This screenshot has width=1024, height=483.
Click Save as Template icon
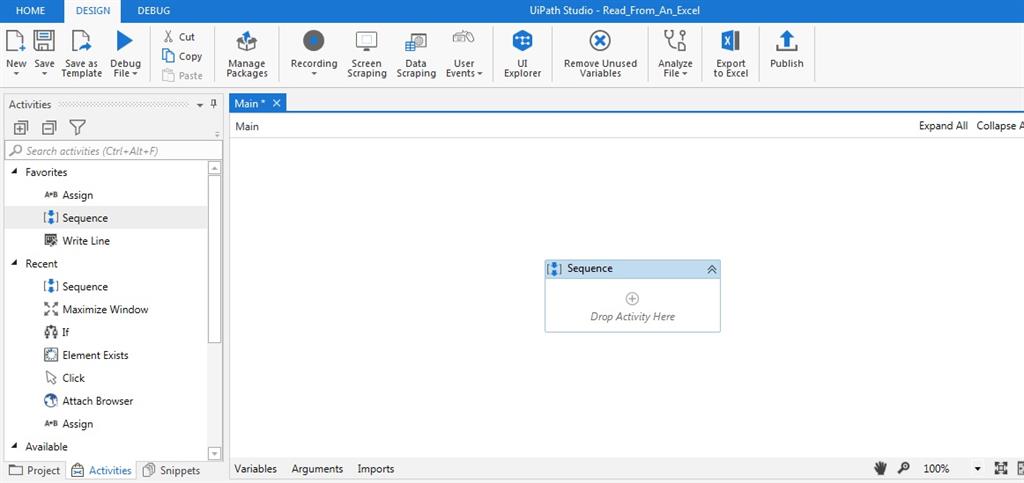(x=82, y=41)
